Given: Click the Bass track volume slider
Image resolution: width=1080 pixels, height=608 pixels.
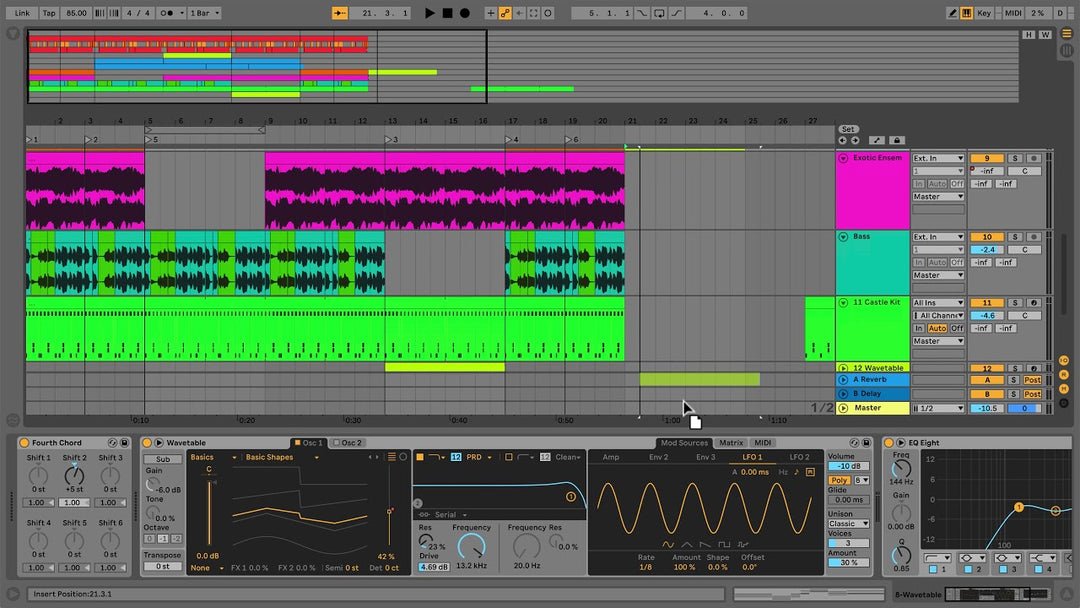Looking at the screenshot, I should 987,250.
